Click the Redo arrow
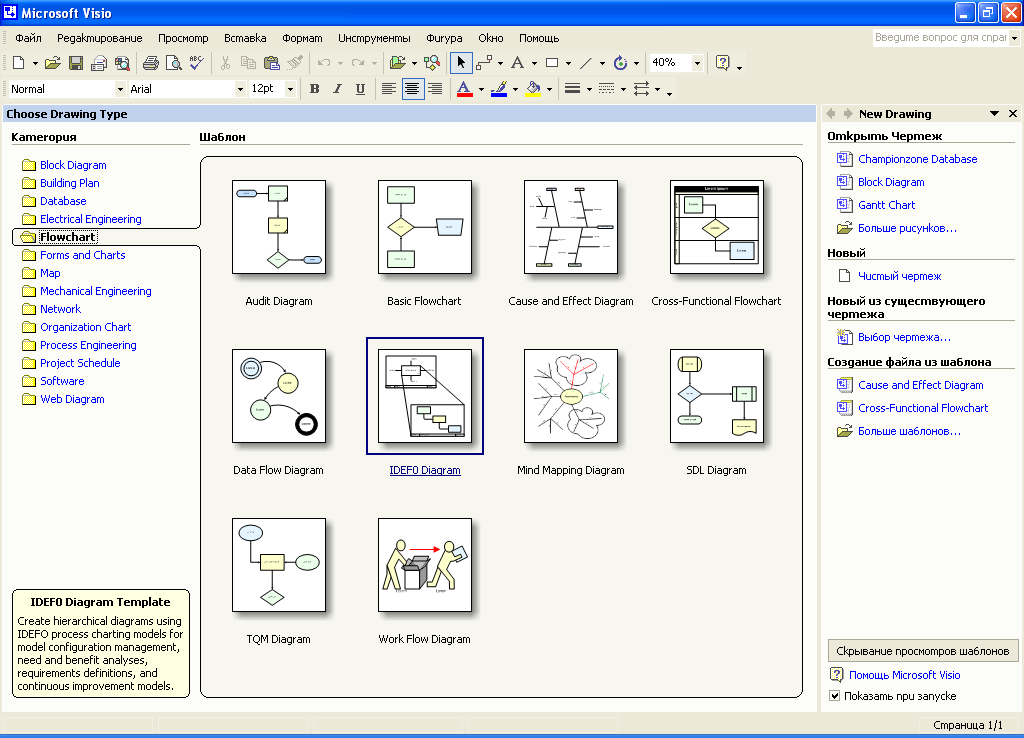Image resolution: width=1024 pixels, height=738 pixels. [358, 63]
